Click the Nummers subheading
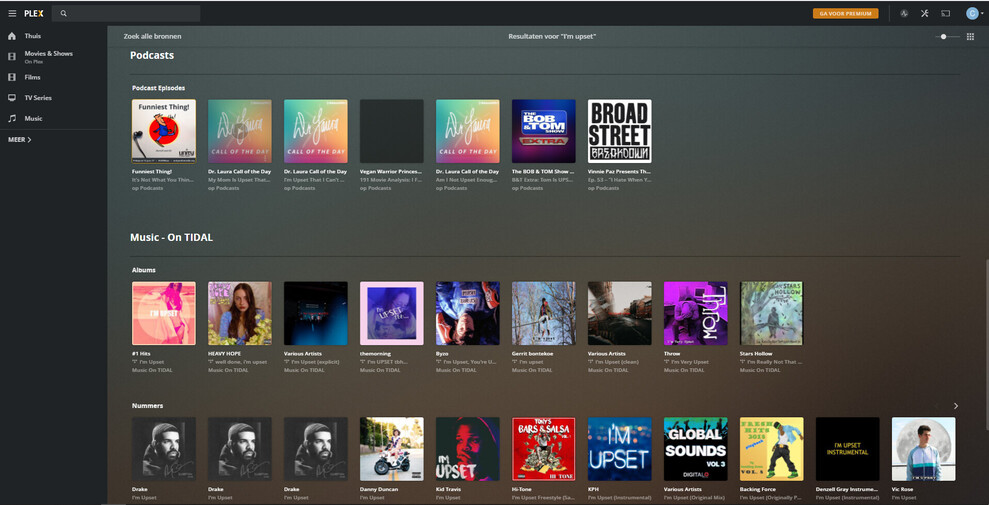Viewport: 989px width, 505px height. 148,406
